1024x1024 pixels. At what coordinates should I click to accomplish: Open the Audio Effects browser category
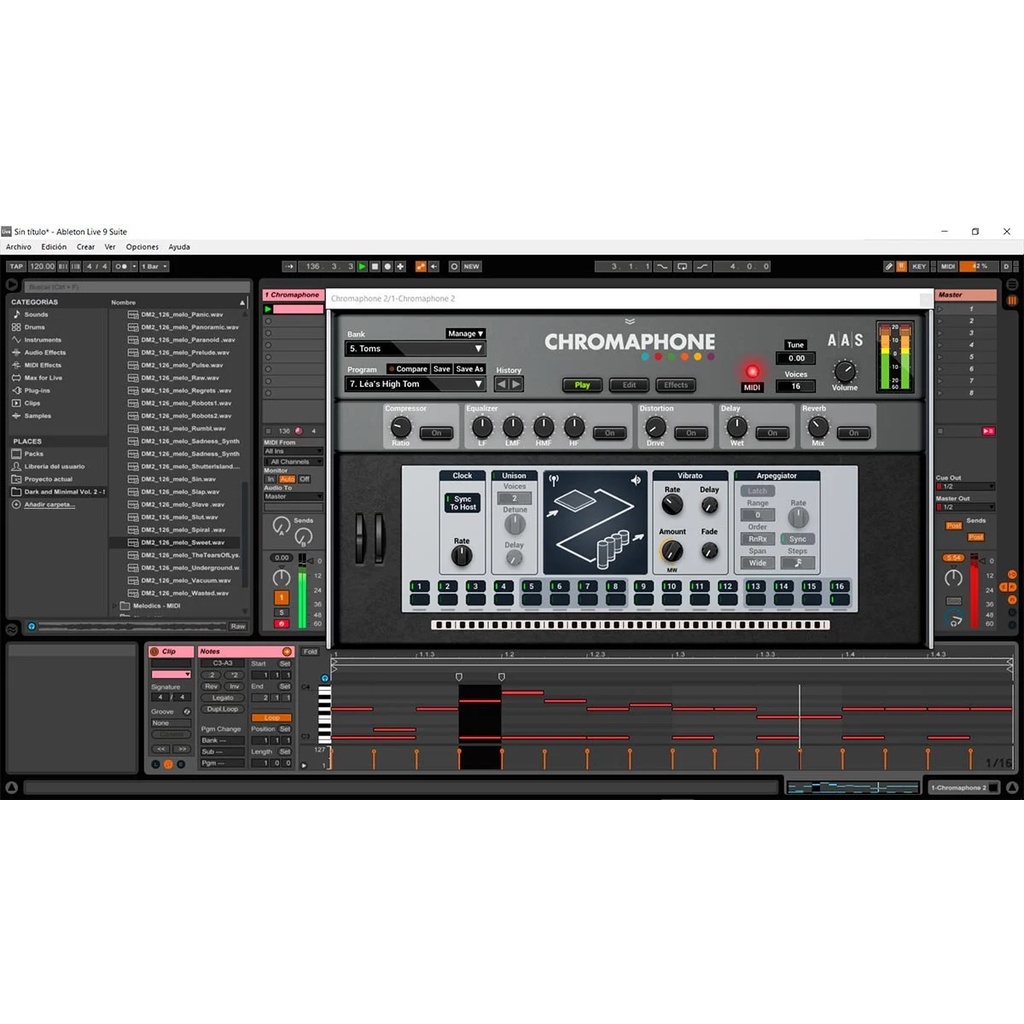point(45,353)
